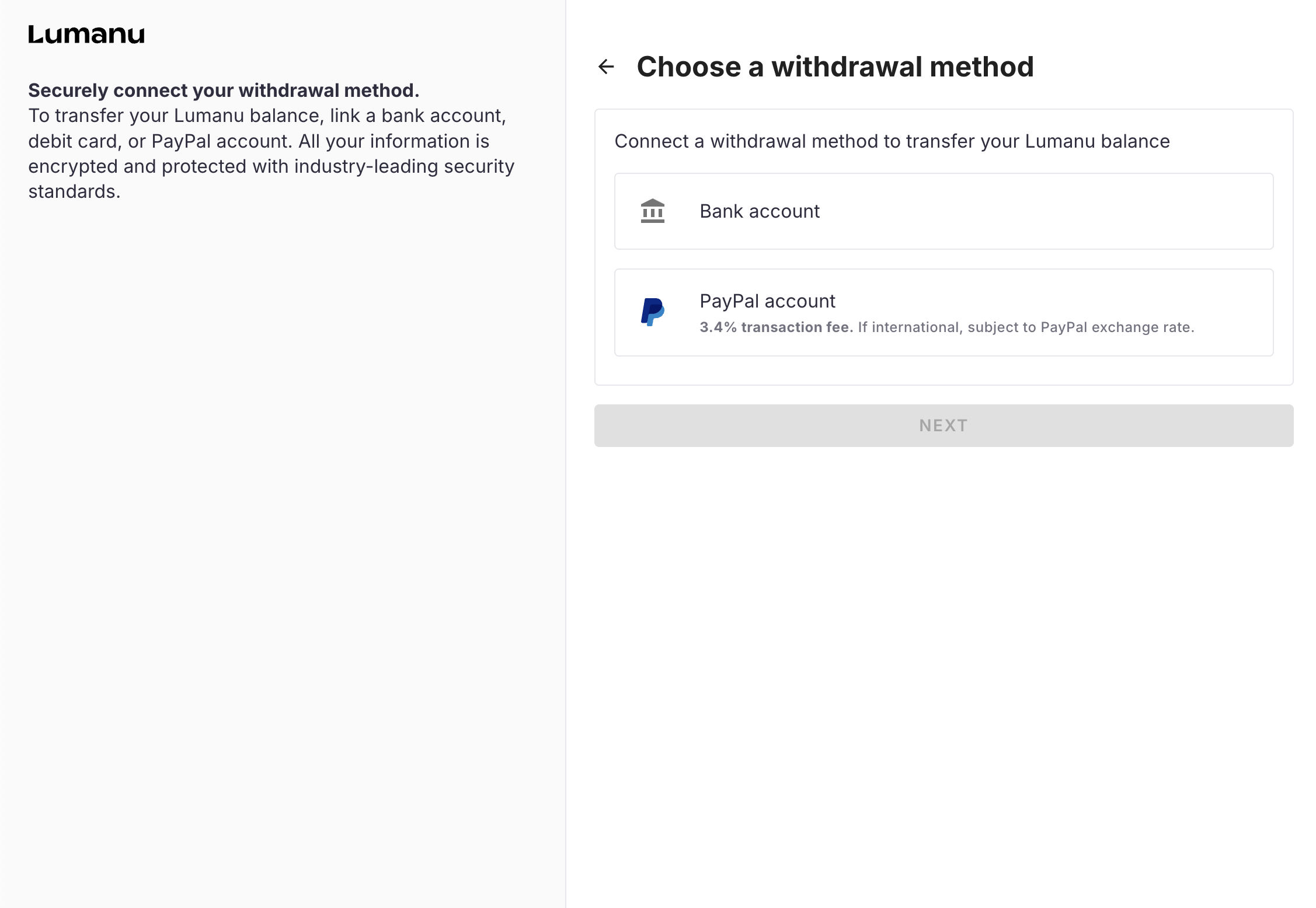Click the "3.4% transaction fee" bold text
This screenshot has height=908, width=1316.
pos(776,327)
